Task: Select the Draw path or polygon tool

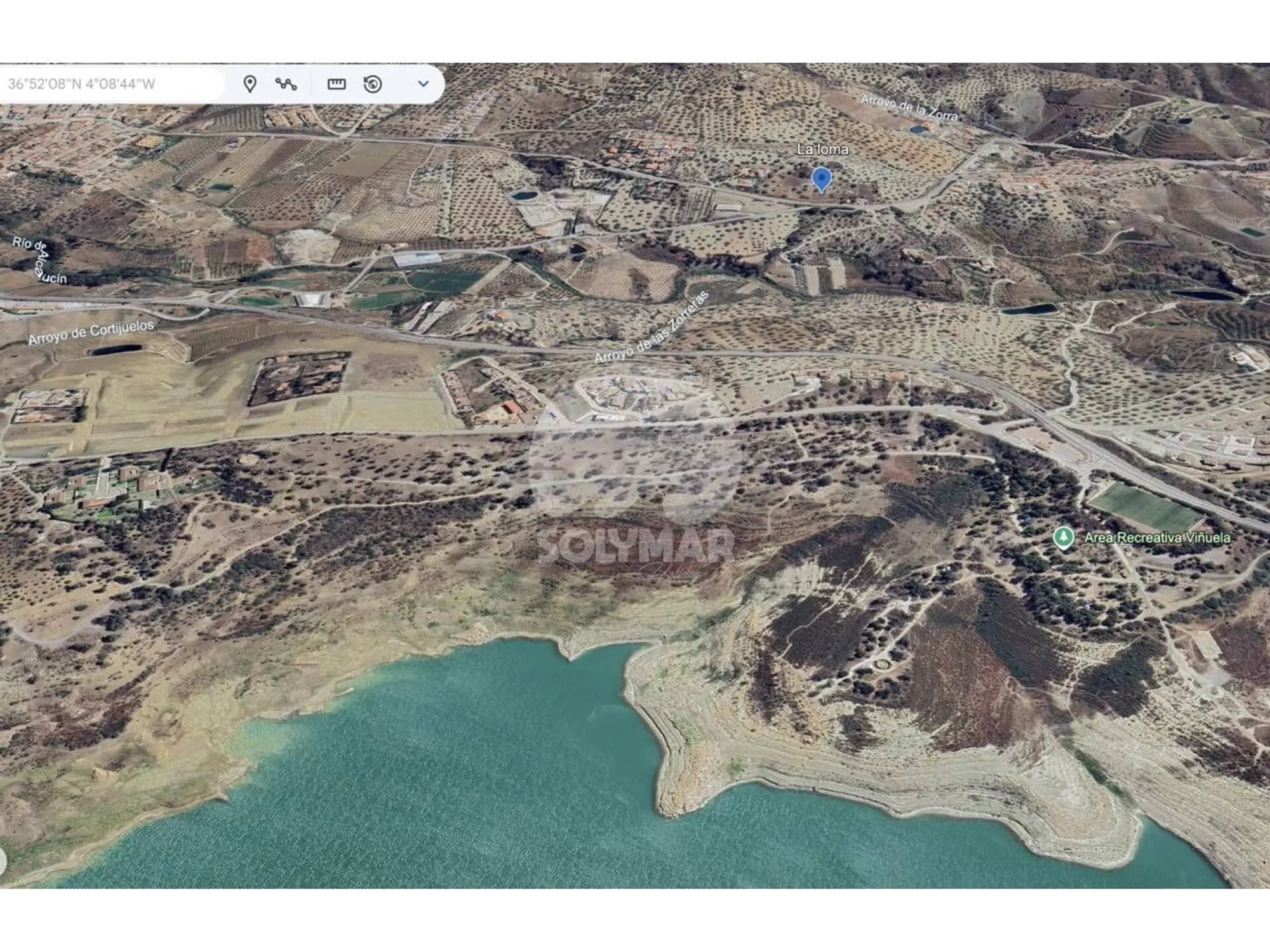Action: tap(286, 84)
